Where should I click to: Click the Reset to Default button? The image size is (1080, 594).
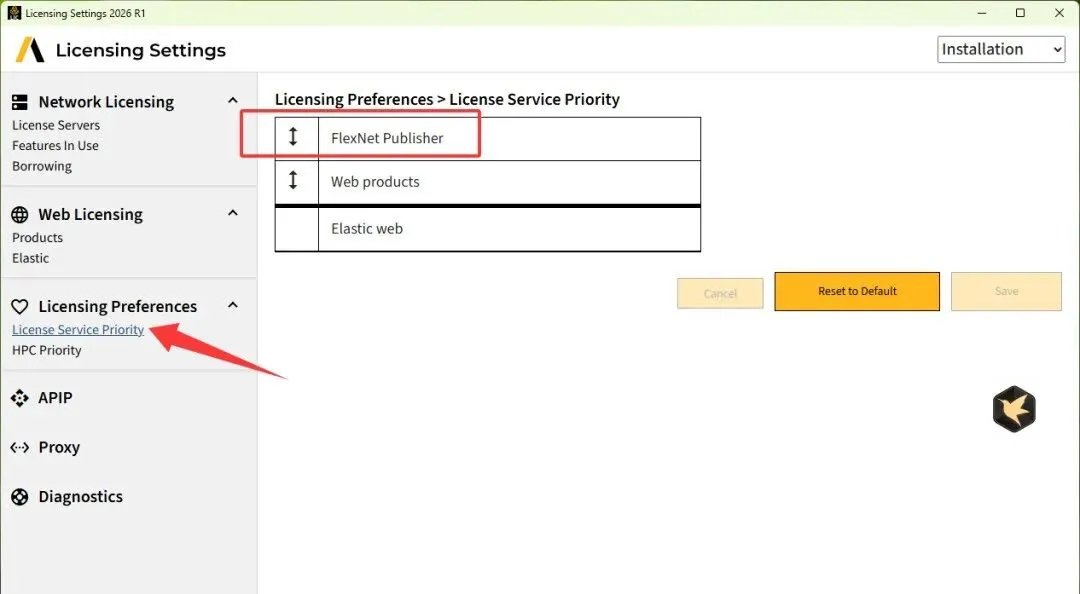857,291
